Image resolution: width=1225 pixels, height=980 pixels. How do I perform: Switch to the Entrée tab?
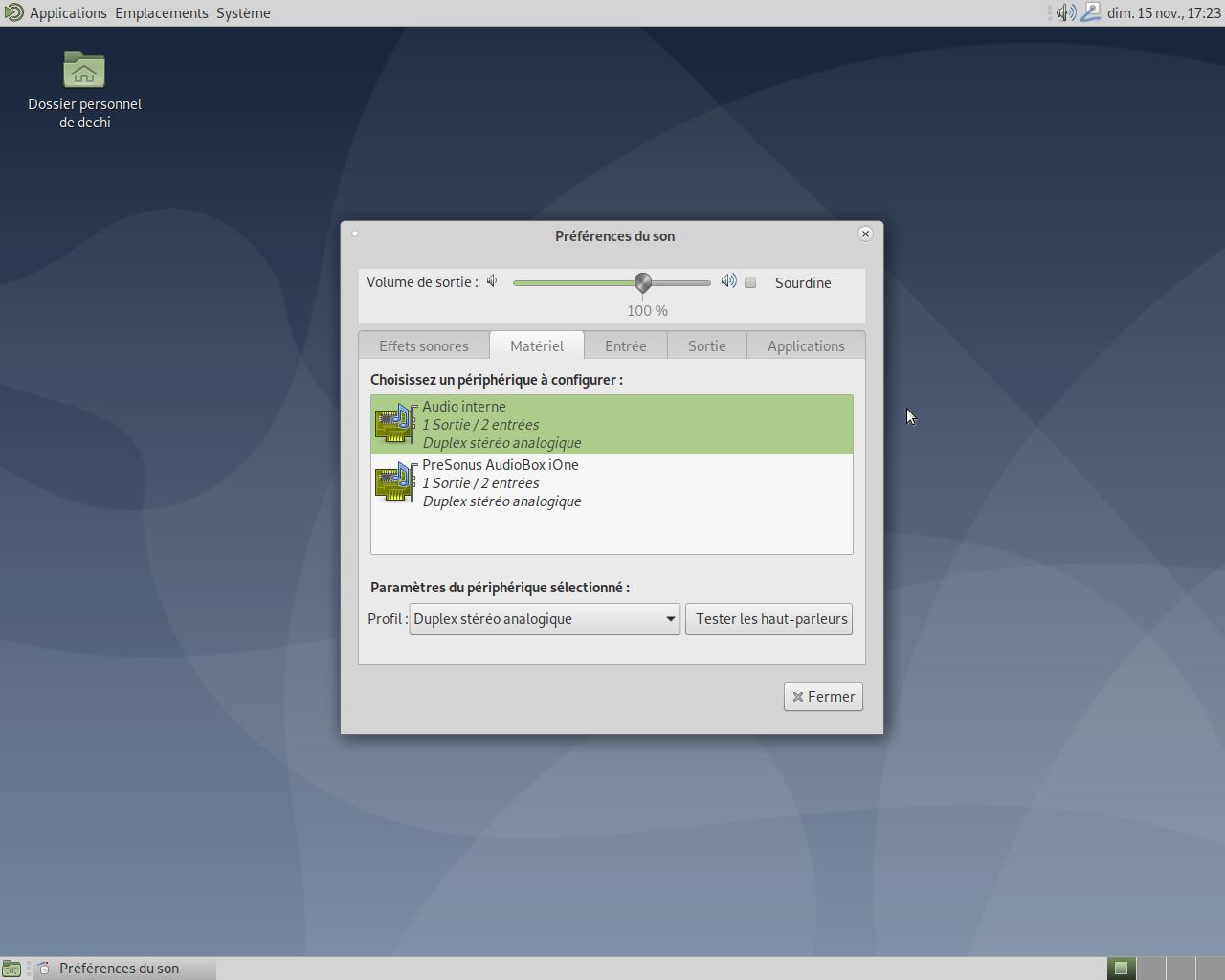point(626,346)
